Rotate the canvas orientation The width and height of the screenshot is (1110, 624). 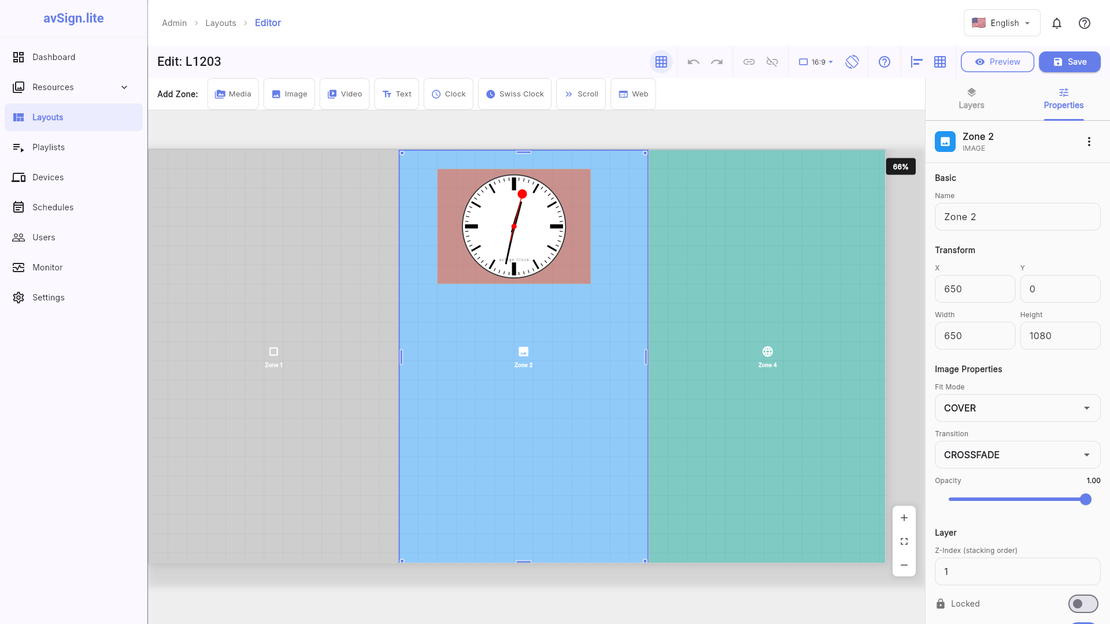pos(852,61)
